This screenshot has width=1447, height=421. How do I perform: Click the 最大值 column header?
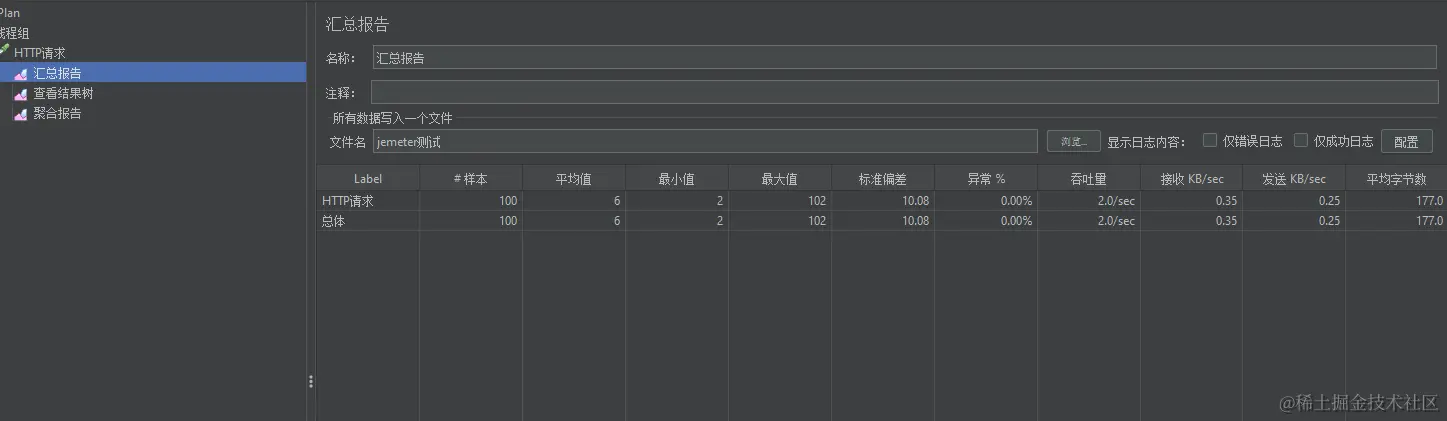(x=780, y=179)
